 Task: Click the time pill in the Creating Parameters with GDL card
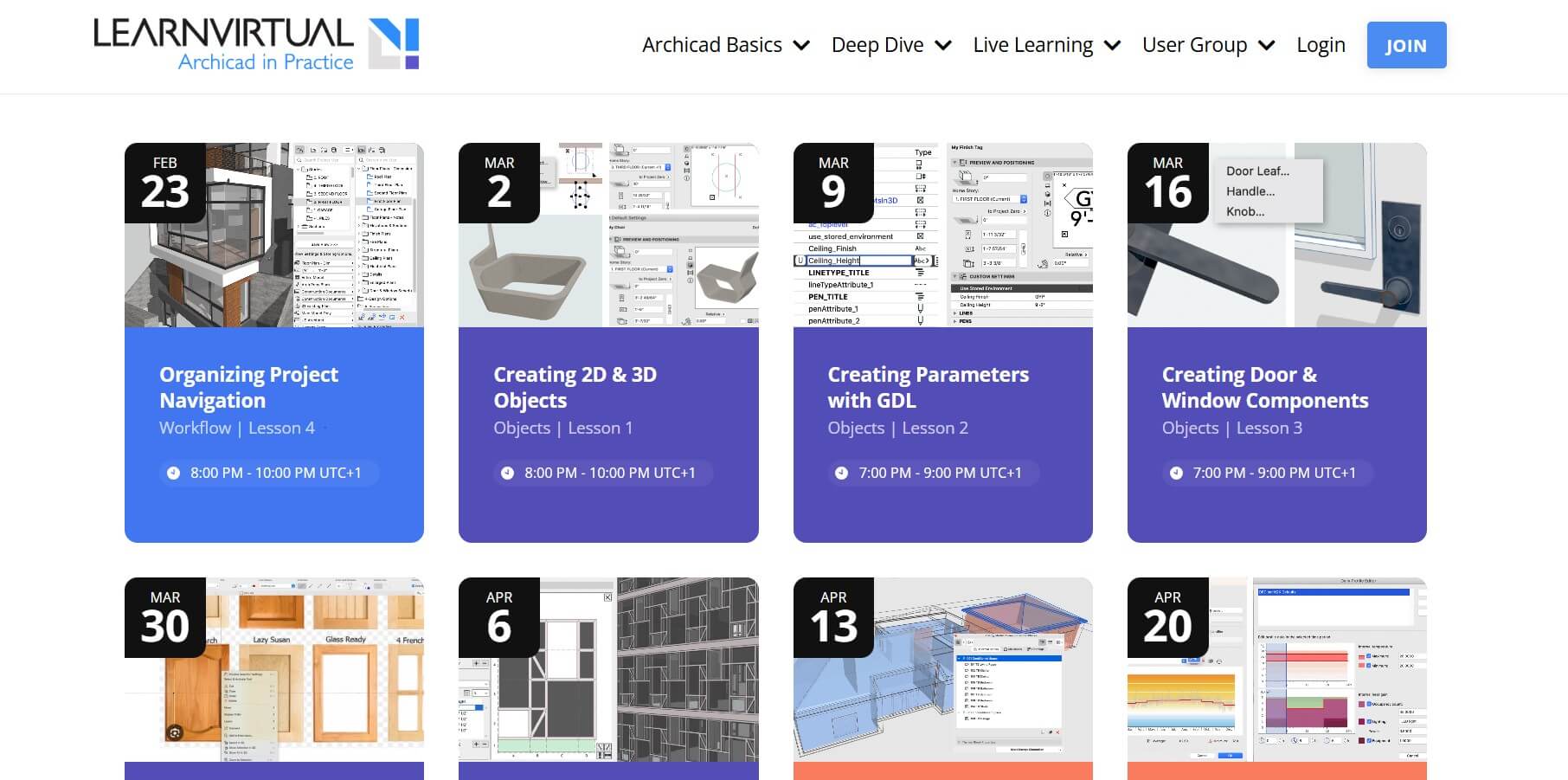pyautogui.click(x=933, y=473)
